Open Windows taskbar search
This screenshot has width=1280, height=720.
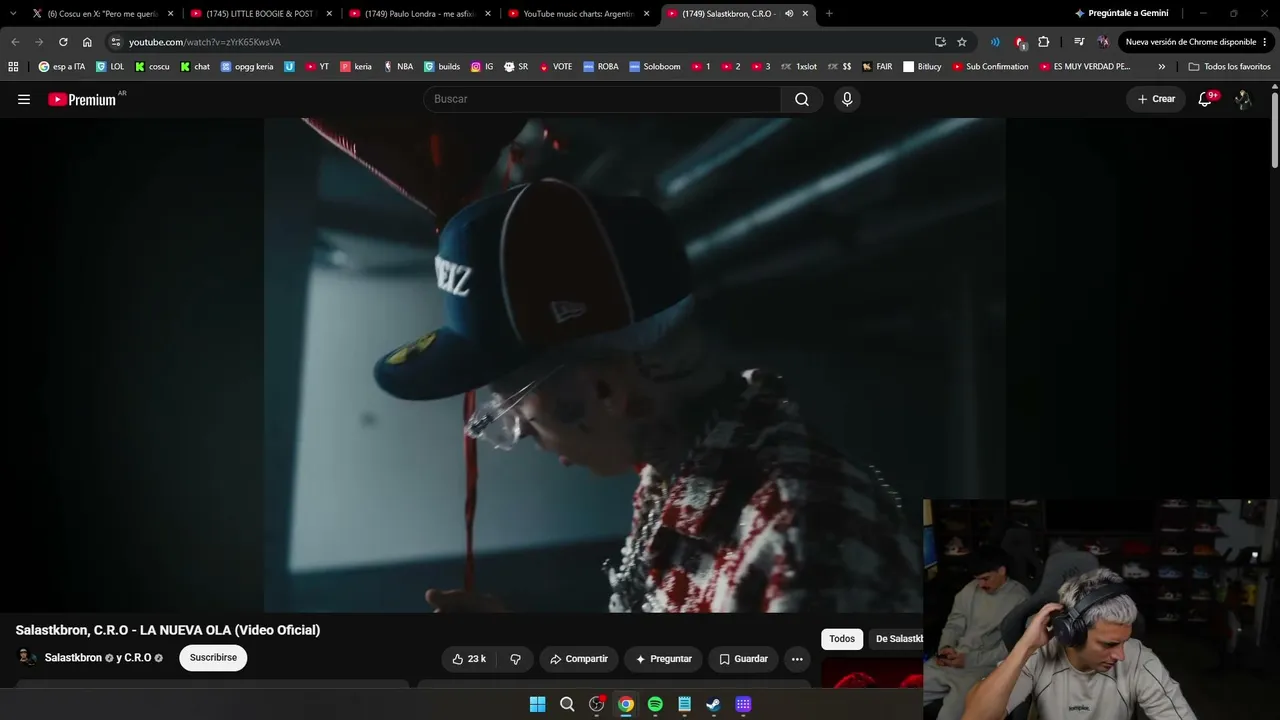[x=567, y=704]
